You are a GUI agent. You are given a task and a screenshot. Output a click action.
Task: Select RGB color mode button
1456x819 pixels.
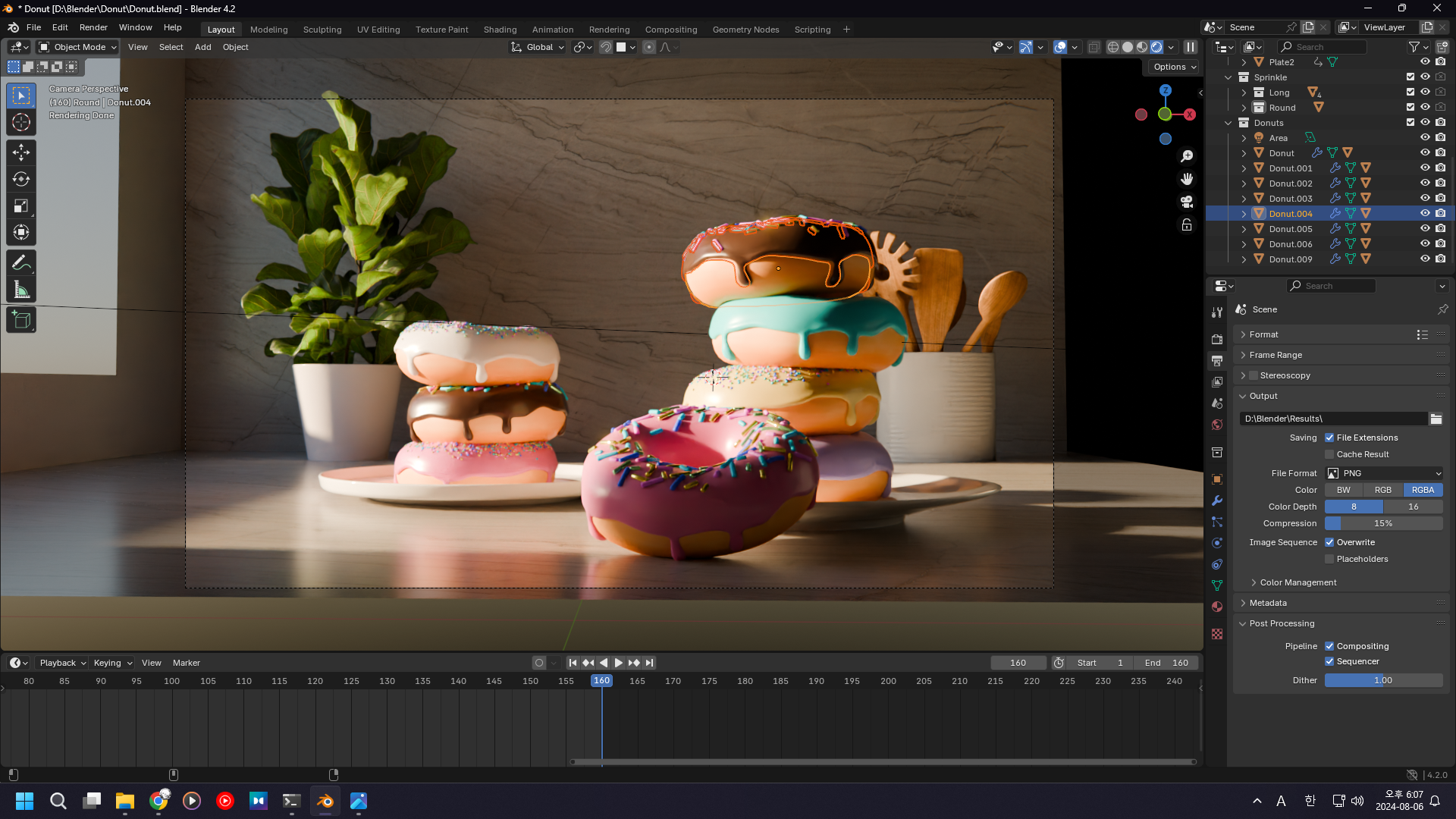pyautogui.click(x=1383, y=490)
